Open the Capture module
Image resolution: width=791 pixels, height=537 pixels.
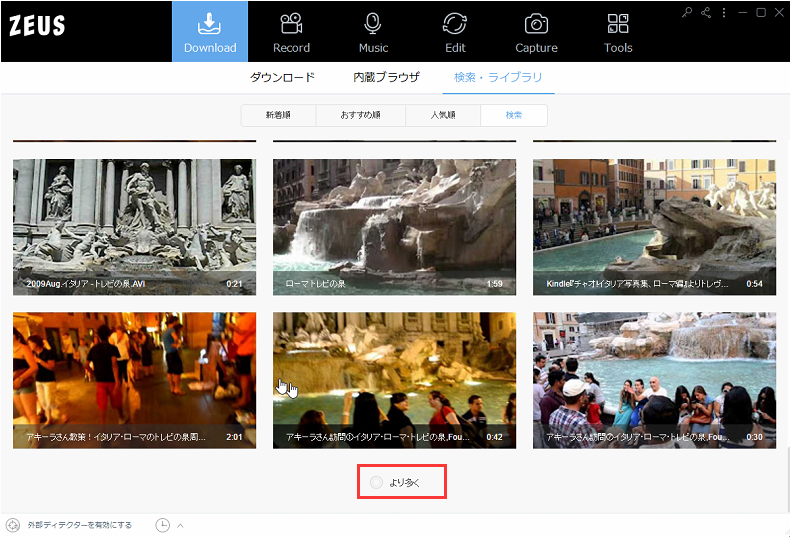point(536,32)
